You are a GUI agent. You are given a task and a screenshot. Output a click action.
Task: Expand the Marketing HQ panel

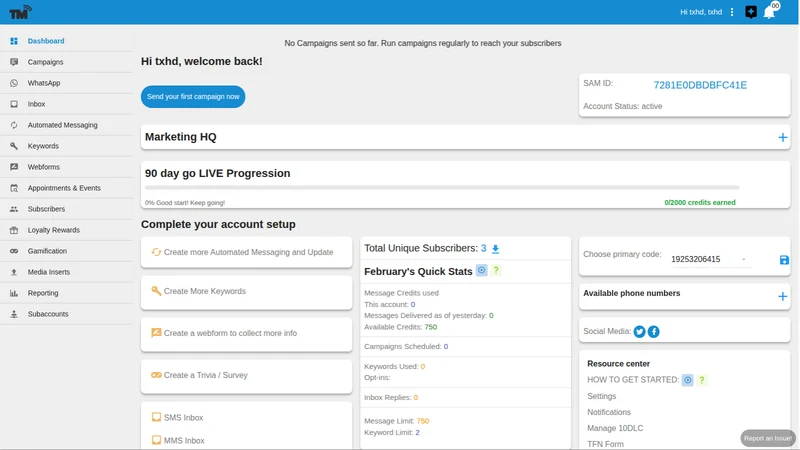coord(782,137)
